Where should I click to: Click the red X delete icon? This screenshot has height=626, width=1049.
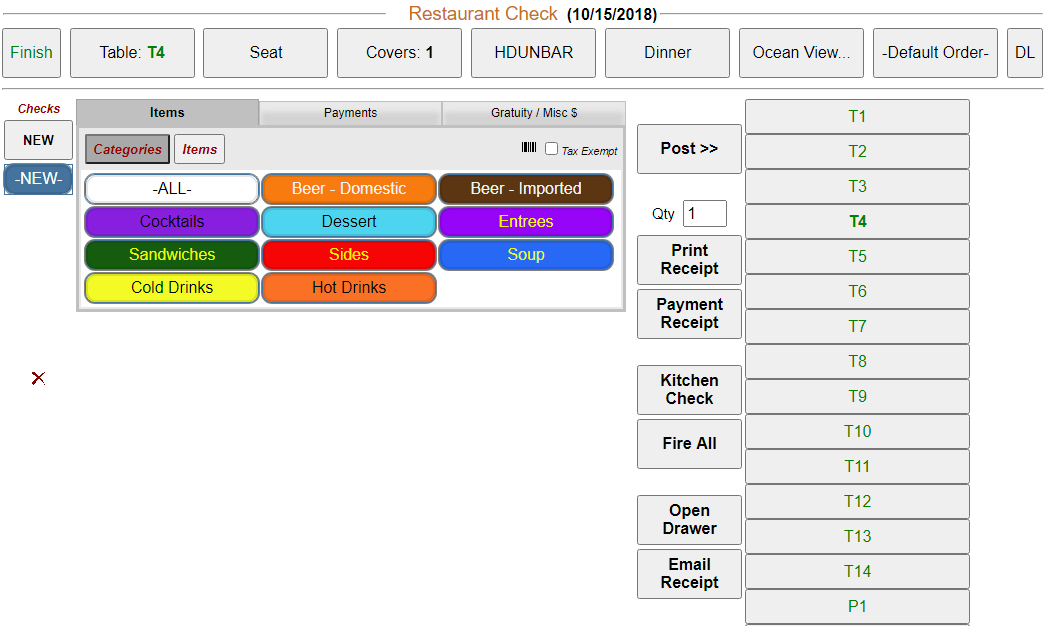[x=38, y=378]
